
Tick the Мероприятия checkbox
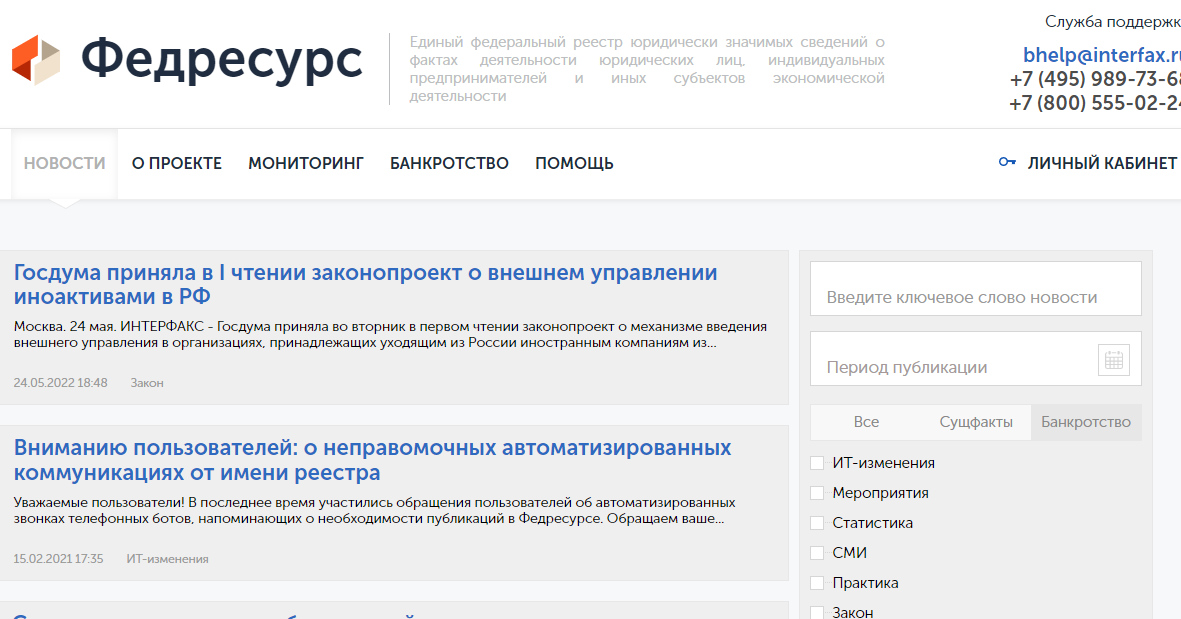[x=817, y=493]
